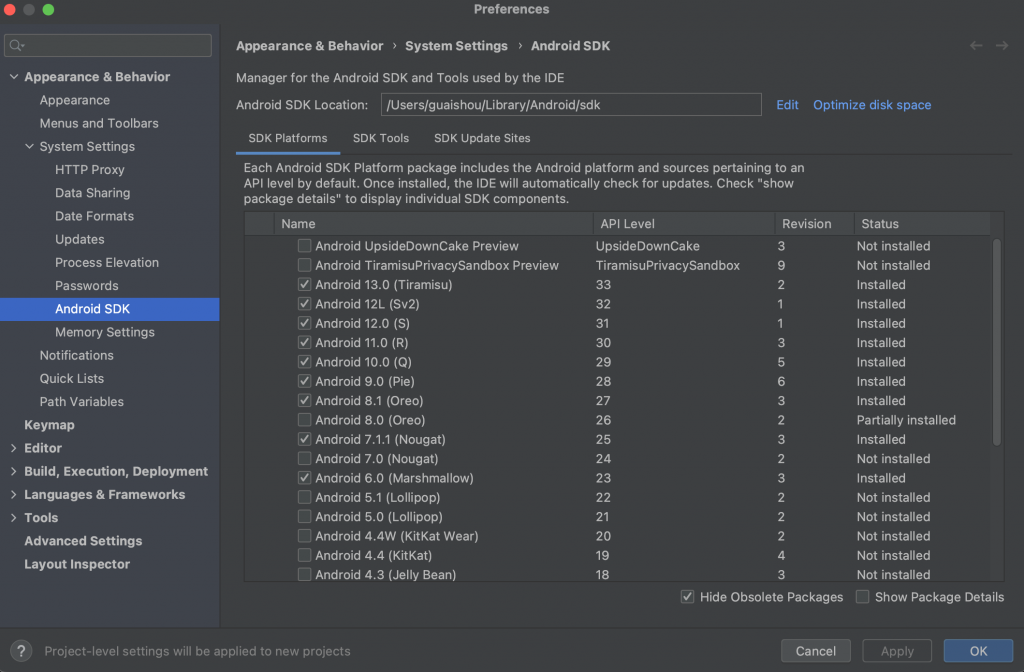This screenshot has width=1024, height=672.
Task: Click the settings search field
Action: [108, 45]
